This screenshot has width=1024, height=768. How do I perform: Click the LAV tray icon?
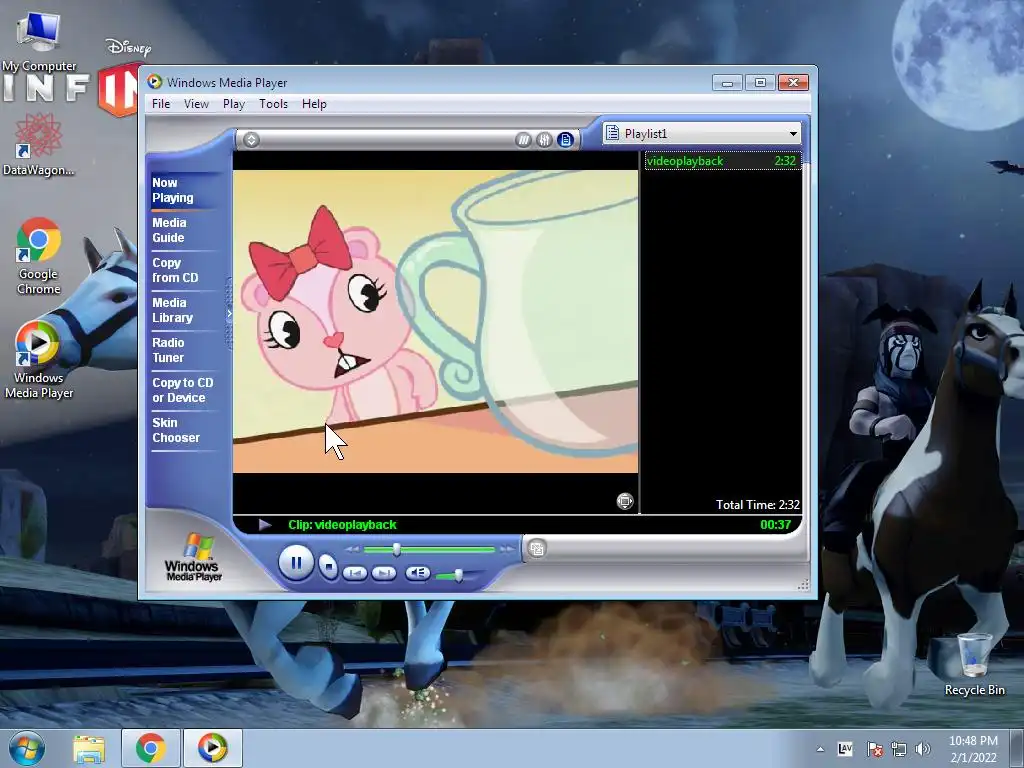tap(845, 749)
